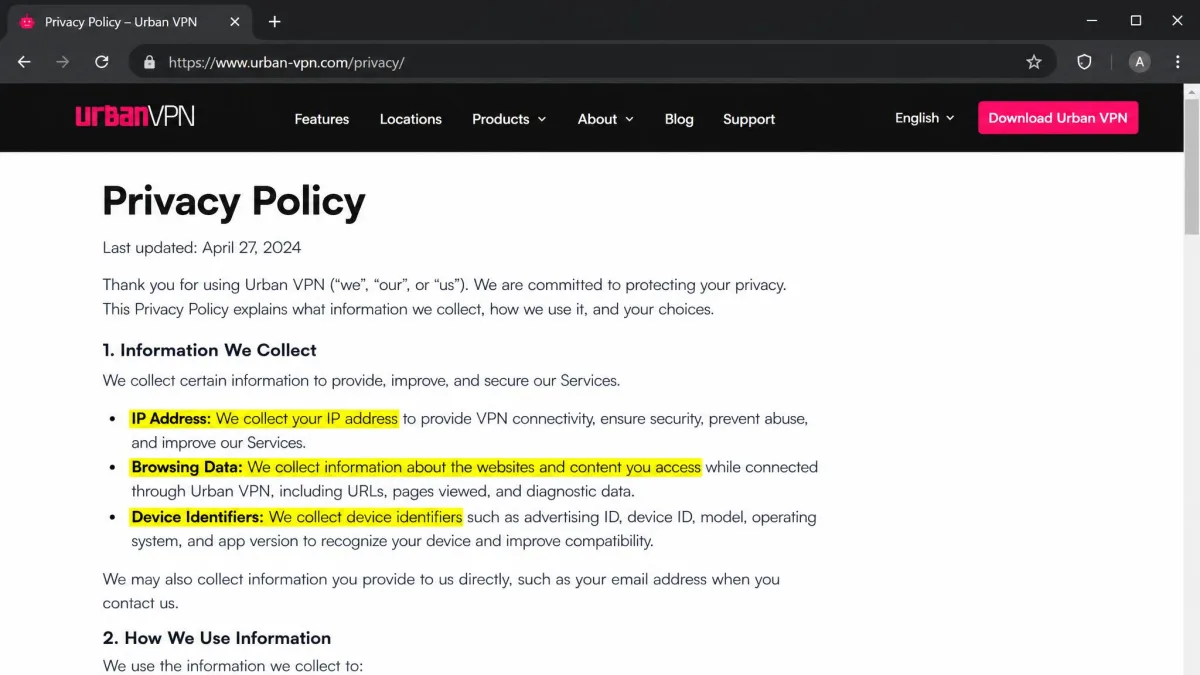
Task: Click the Privacy Policy heading
Action: click(234, 201)
